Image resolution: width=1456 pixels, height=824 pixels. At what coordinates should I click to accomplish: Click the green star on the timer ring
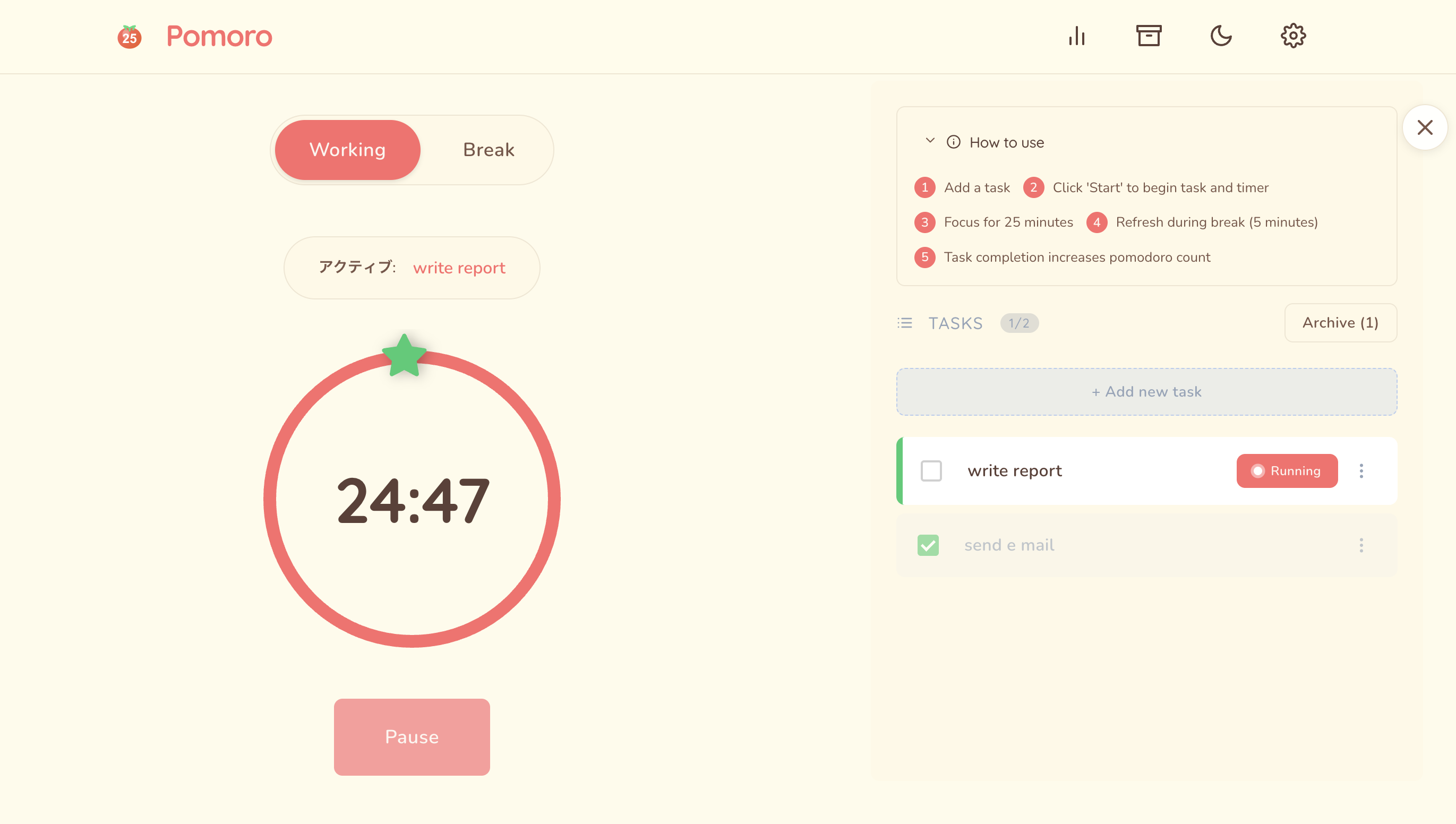coord(404,355)
